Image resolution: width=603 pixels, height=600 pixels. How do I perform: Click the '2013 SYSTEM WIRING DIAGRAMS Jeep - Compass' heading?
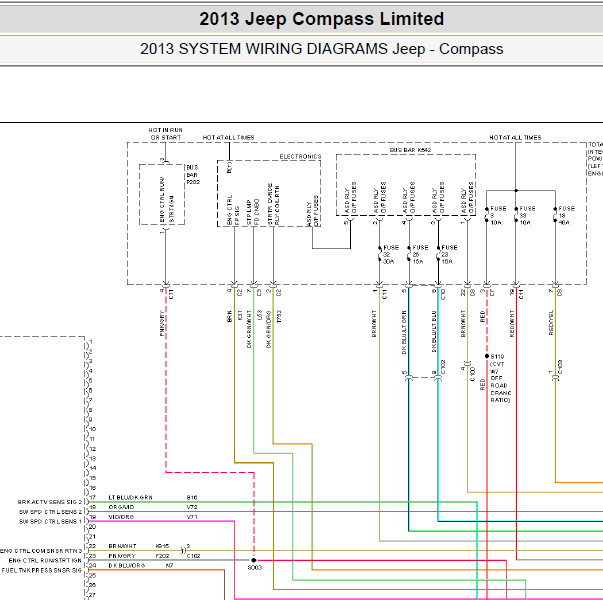(x=321, y=49)
